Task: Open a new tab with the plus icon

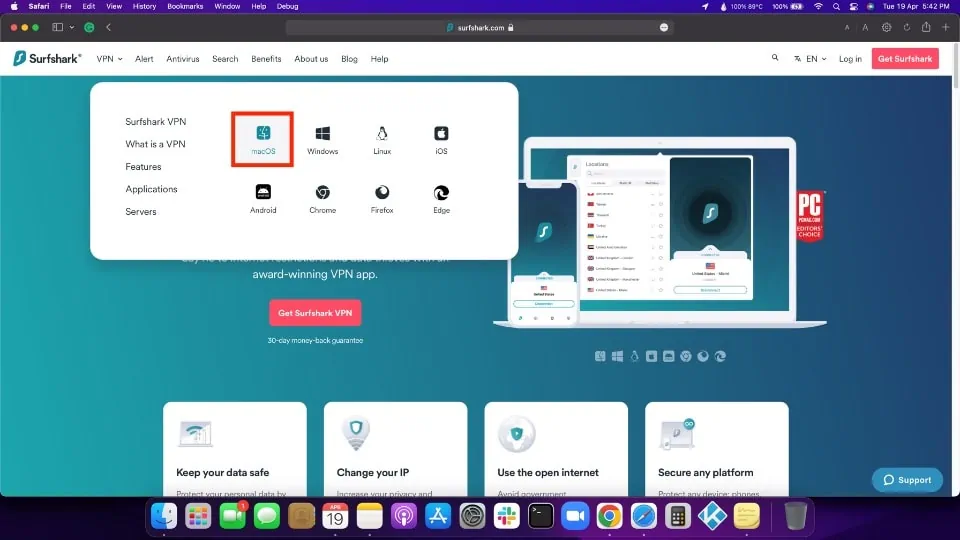Action: point(946,27)
